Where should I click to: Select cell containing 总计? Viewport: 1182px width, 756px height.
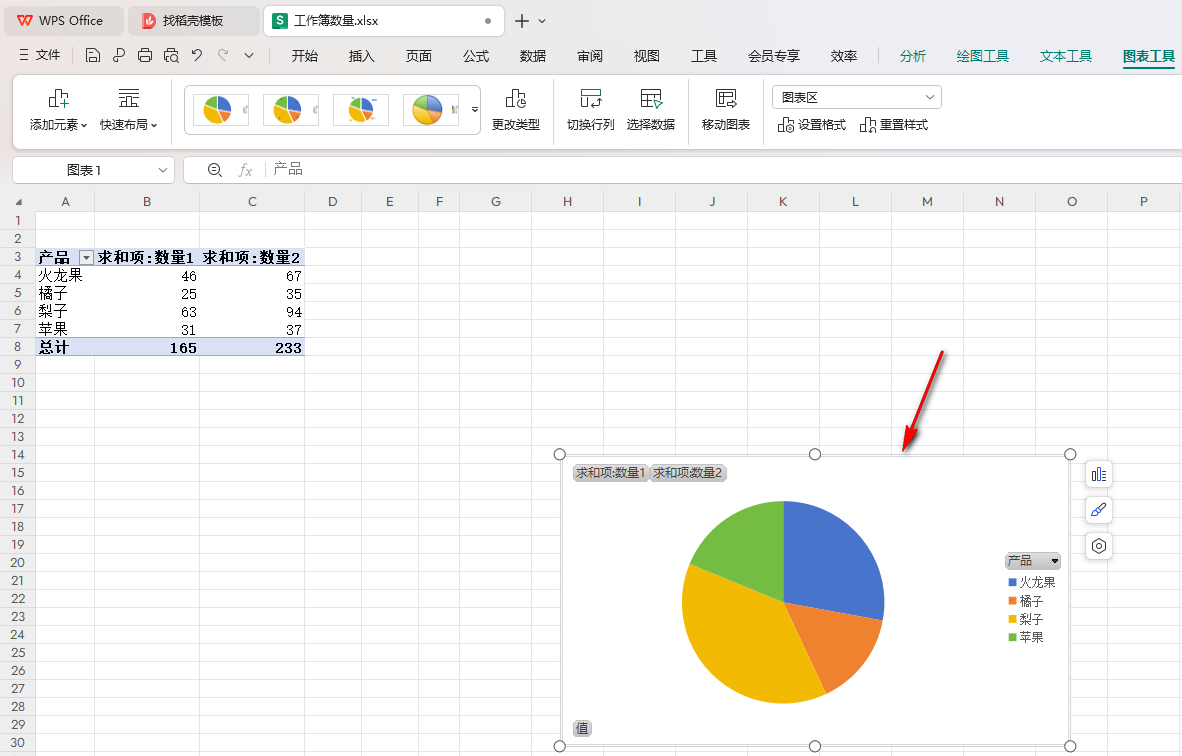click(x=65, y=347)
